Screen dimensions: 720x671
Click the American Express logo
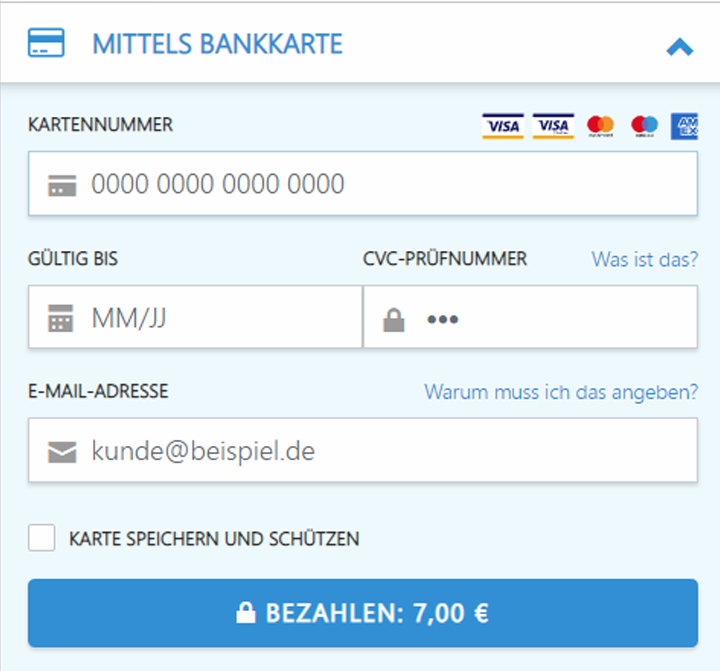click(x=686, y=125)
